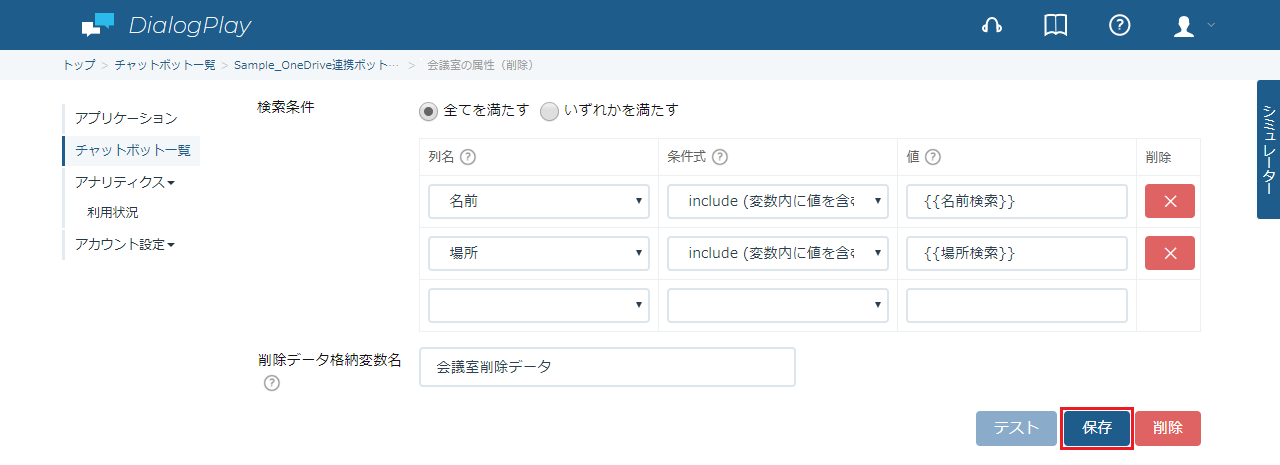Open the シミュレーター side tab
1280x465 pixels.
click(1268, 149)
